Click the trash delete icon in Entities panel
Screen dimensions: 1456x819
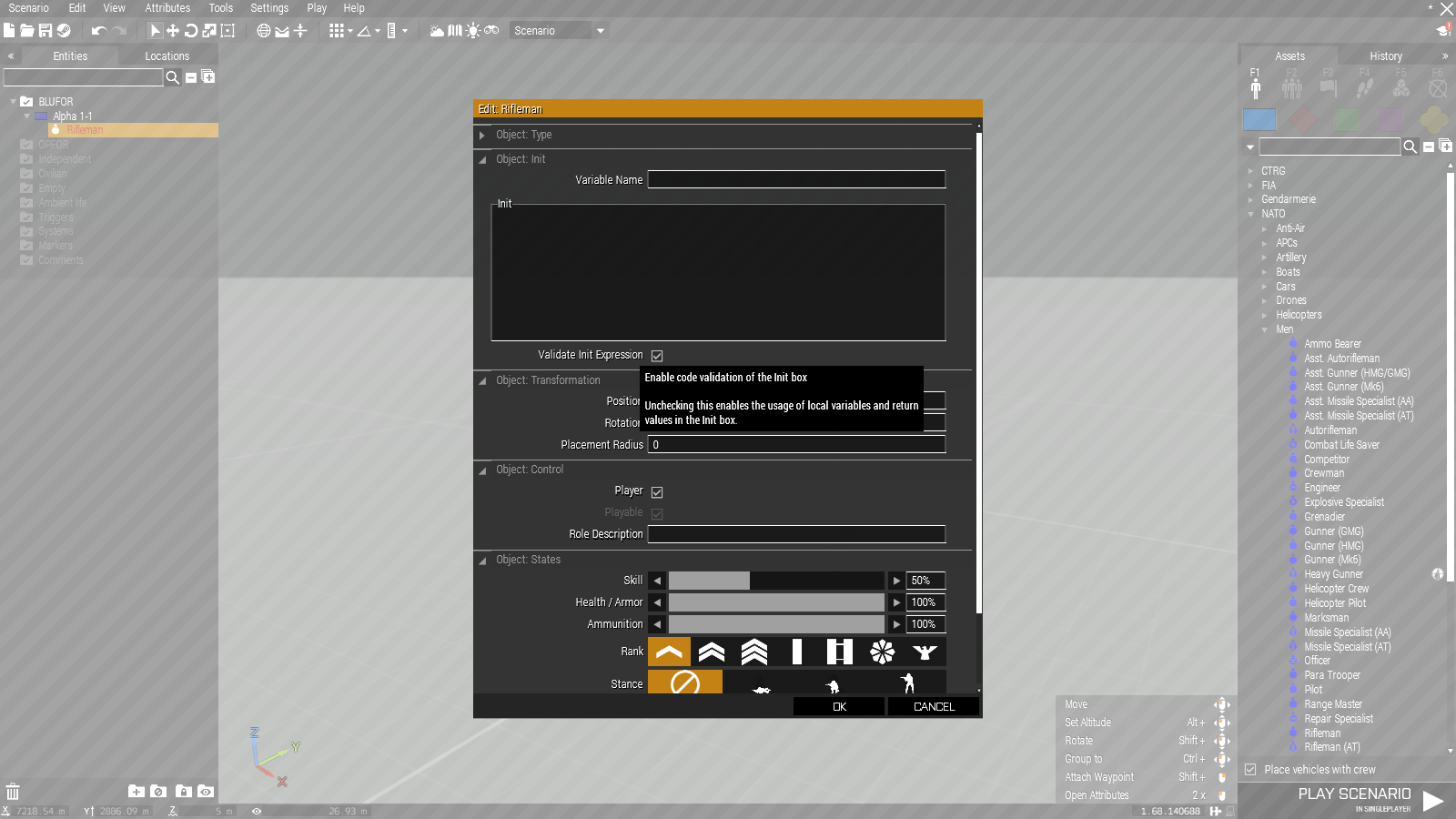coord(13,792)
